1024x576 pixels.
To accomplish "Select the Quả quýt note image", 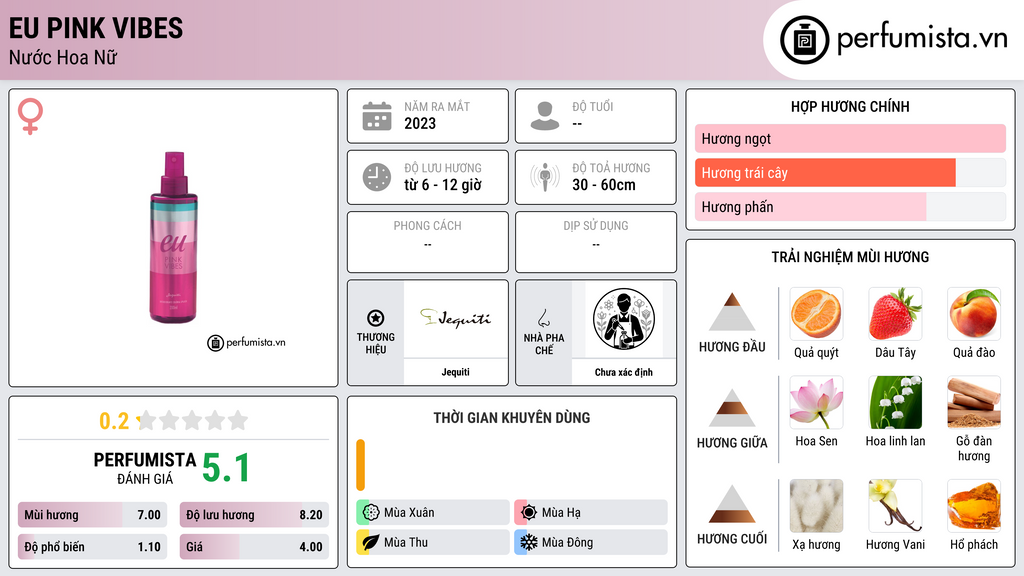I will (816, 313).
